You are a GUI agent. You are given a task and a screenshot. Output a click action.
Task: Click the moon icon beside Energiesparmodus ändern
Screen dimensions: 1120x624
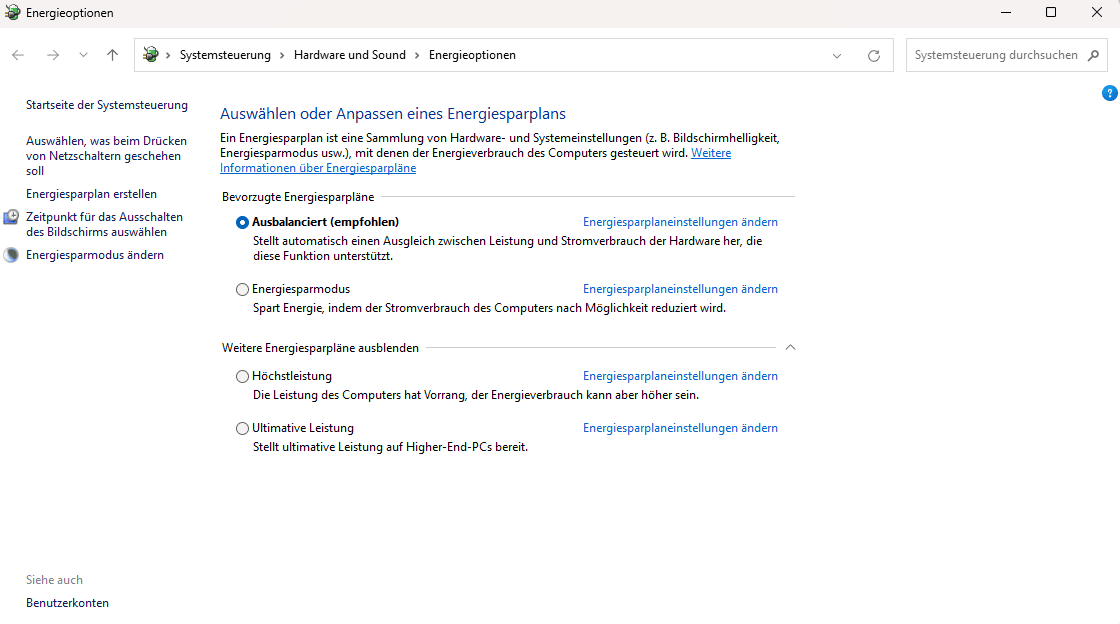click(11, 255)
